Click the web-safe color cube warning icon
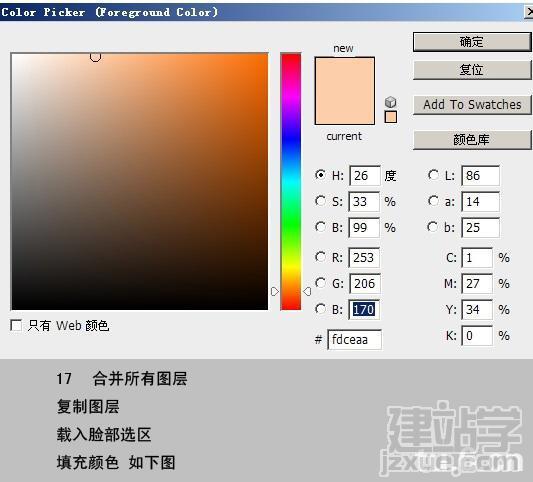 391,102
